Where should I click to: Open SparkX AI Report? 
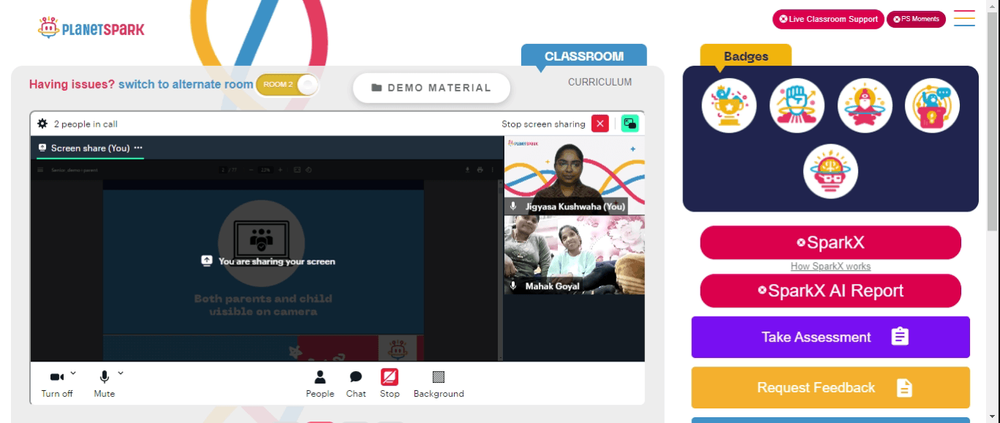tap(830, 291)
